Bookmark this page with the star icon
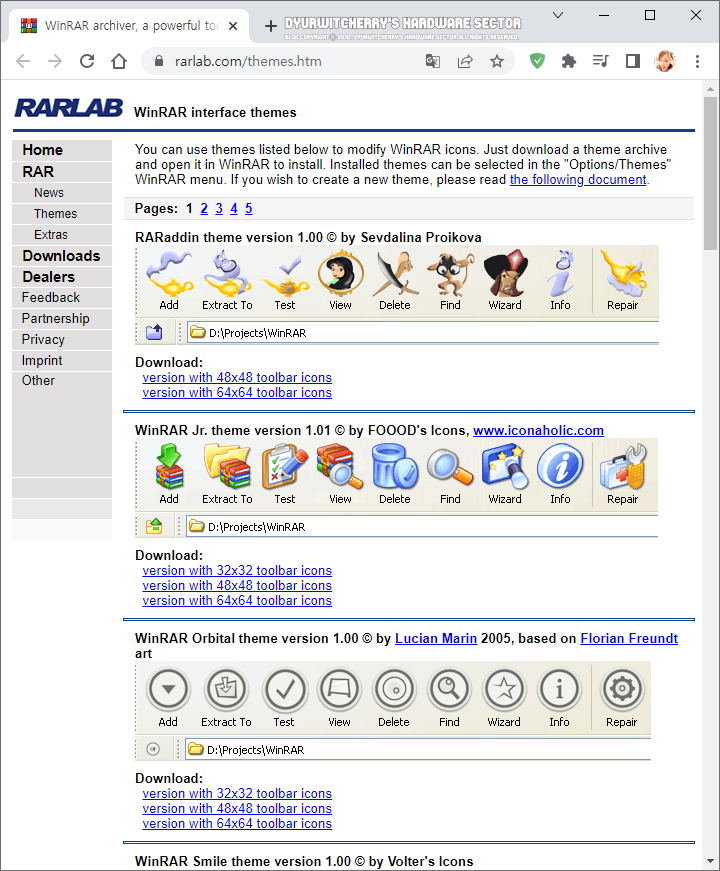720x871 pixels. click(497, 61)
